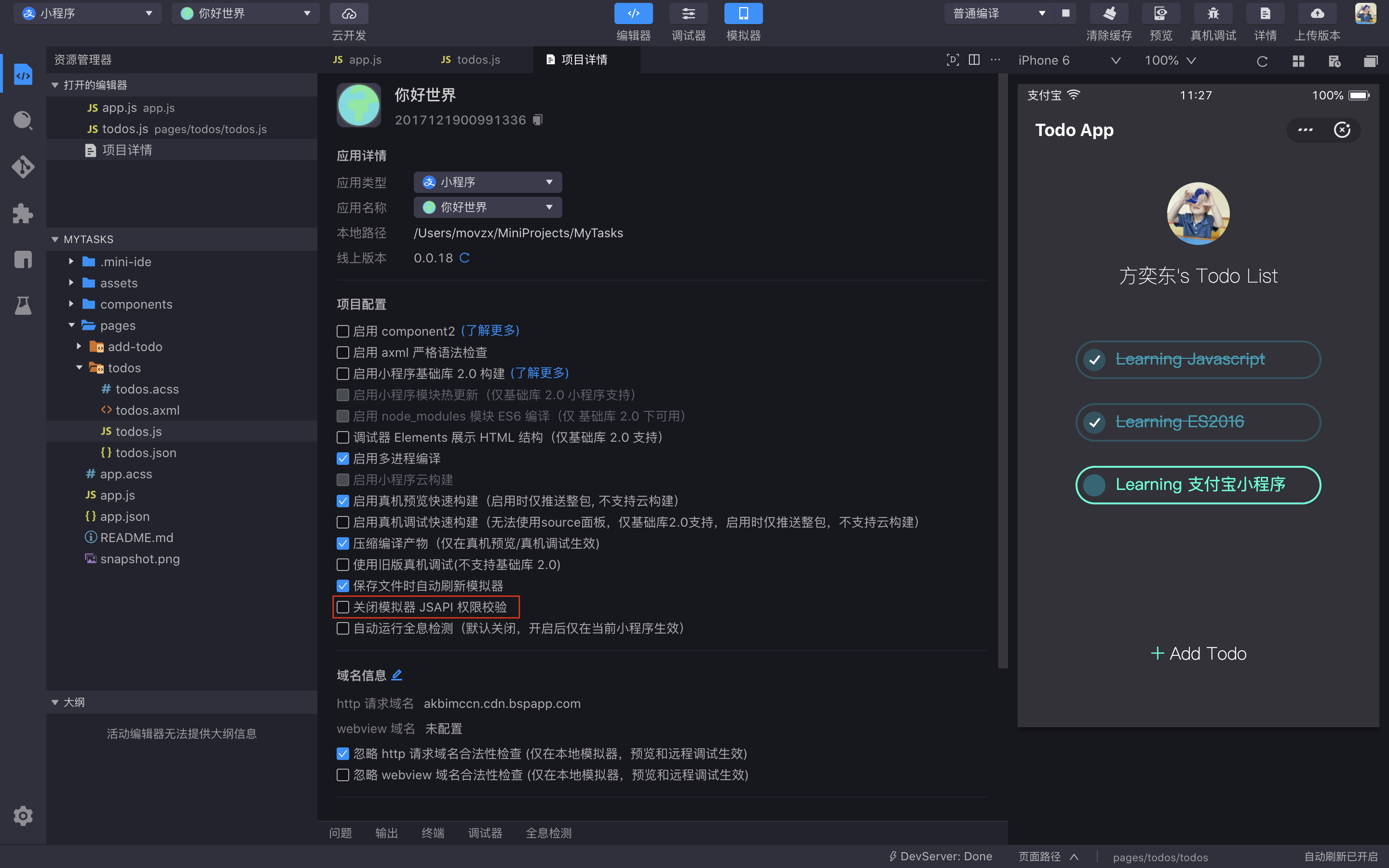Image resolution: width=1389 pixels, height=868 pixels.
Task: Uncheck 忽略 http 请求域名合法性检查 checkbox
Action: click(342, 754)
